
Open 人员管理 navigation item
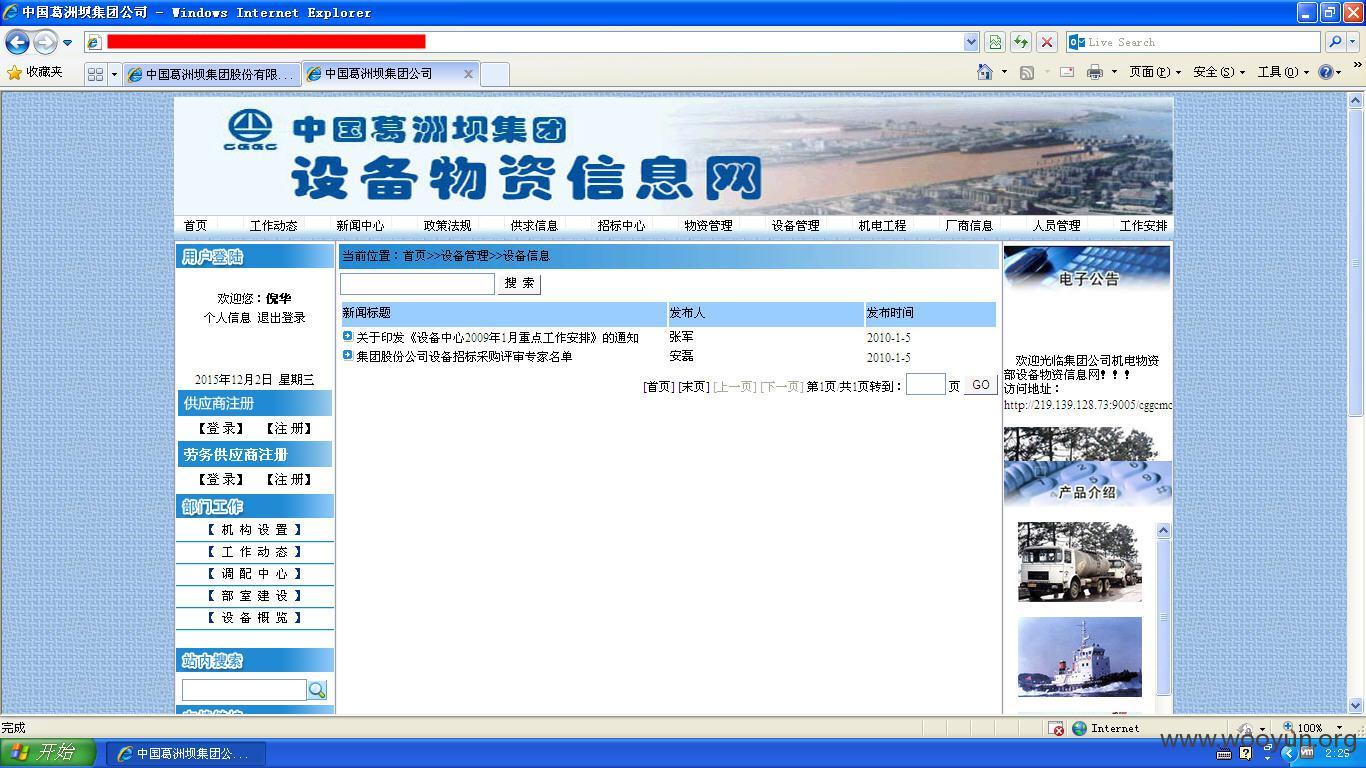pos(1056,226)
